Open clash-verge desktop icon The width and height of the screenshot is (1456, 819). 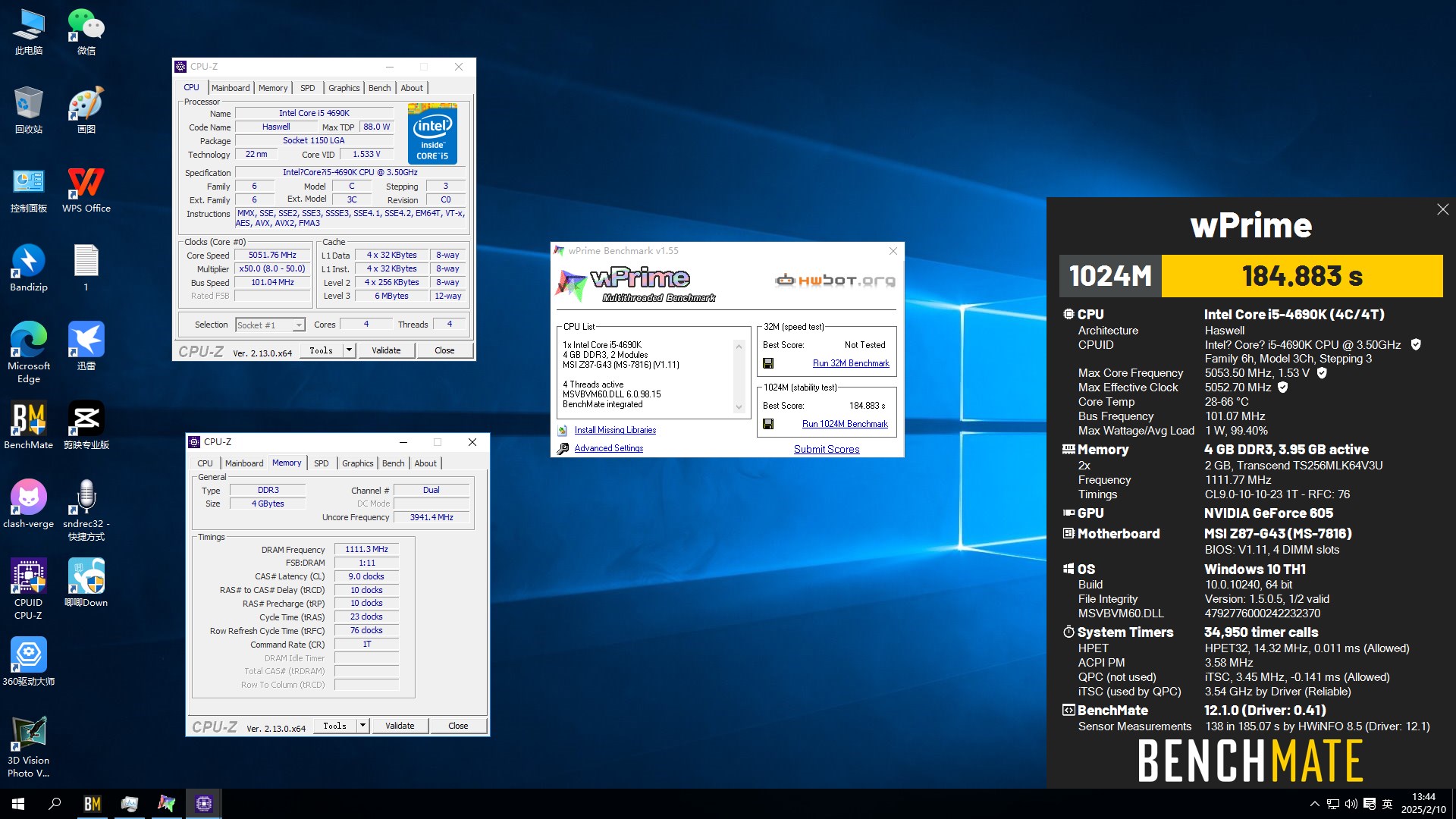click(x=29, y=505)
